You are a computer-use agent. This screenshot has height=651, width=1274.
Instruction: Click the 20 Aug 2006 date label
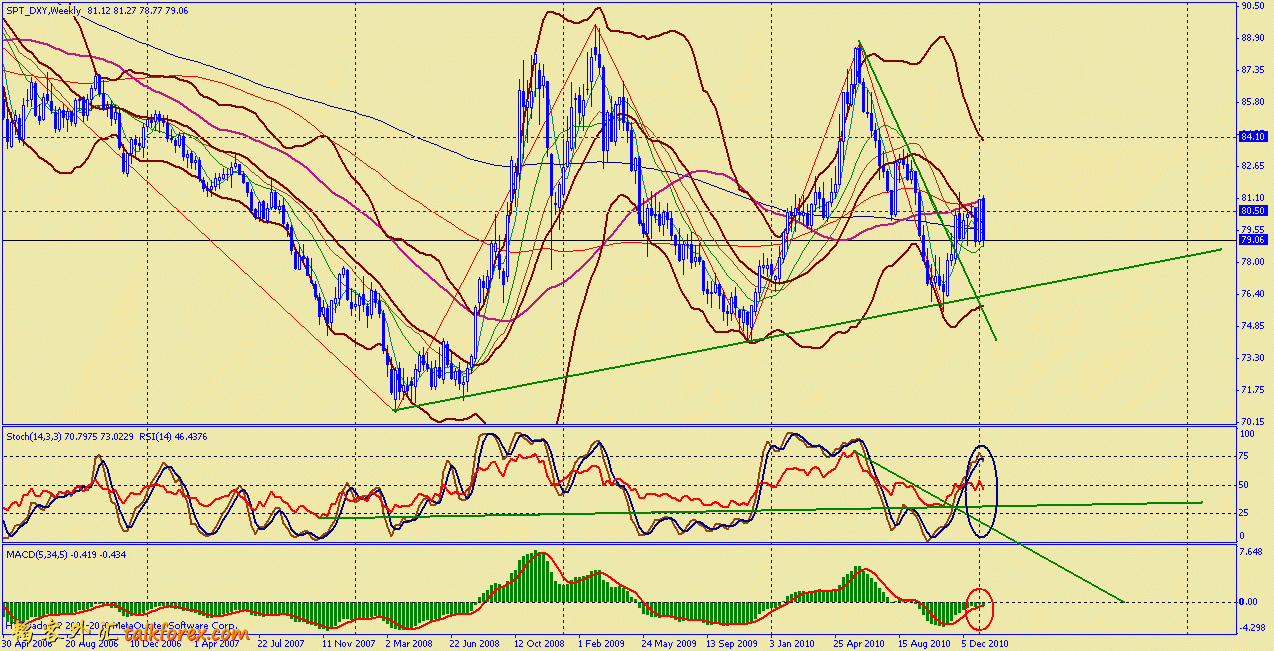click(93, 645)
